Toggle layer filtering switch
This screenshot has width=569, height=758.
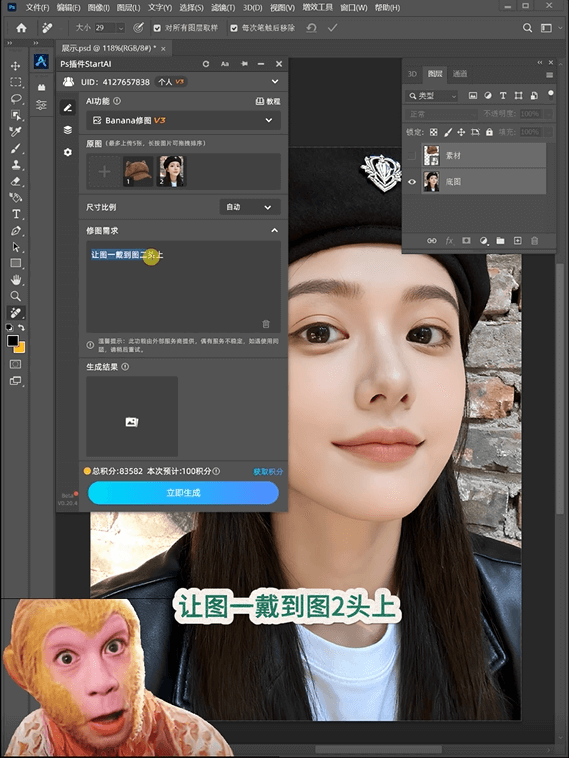(551, 95)
